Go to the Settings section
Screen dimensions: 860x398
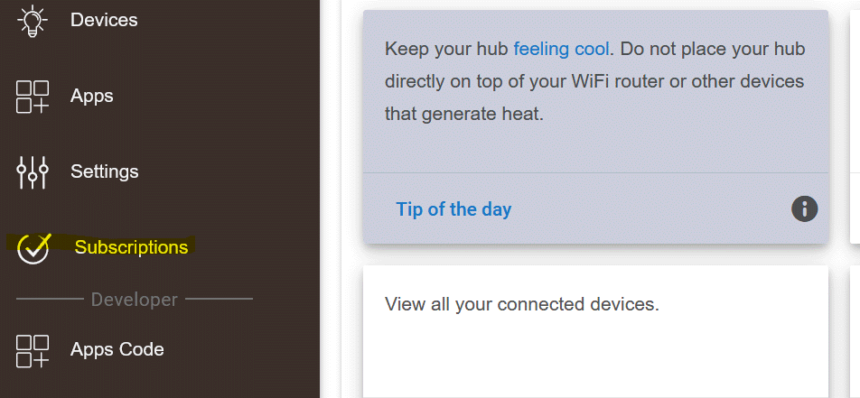click(104, 172)
